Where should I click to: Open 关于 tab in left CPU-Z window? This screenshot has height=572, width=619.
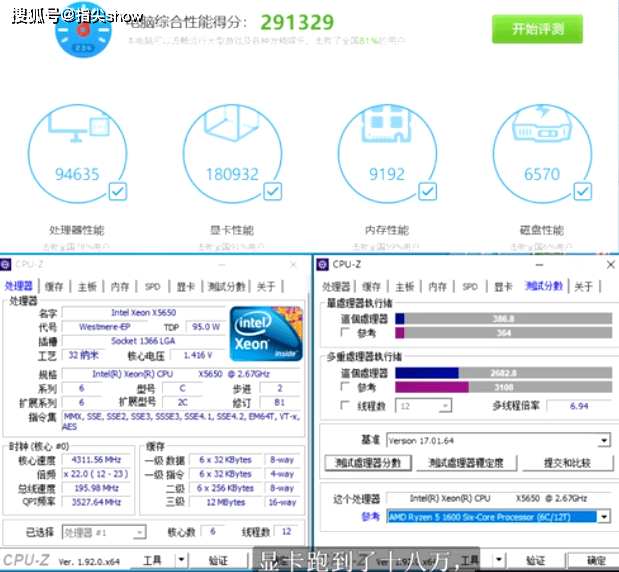coord(266,287)
